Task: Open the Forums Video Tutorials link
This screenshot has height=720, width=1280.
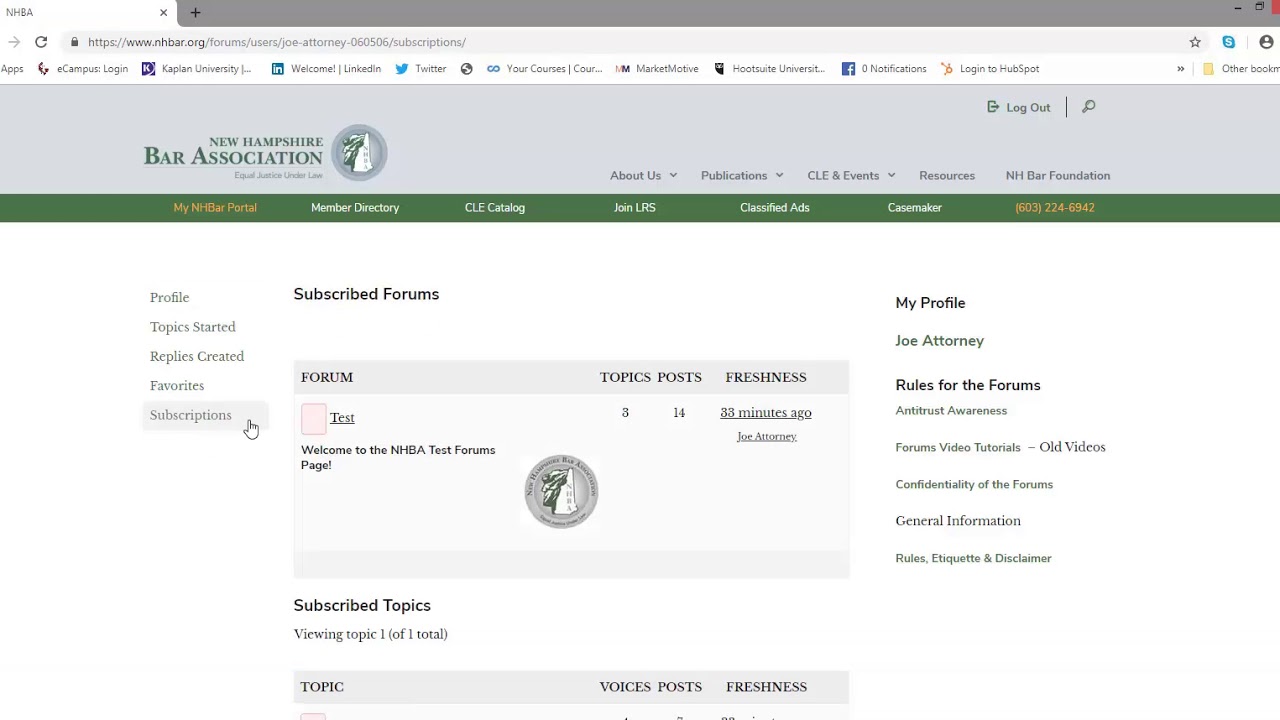Action: point(958,447)
